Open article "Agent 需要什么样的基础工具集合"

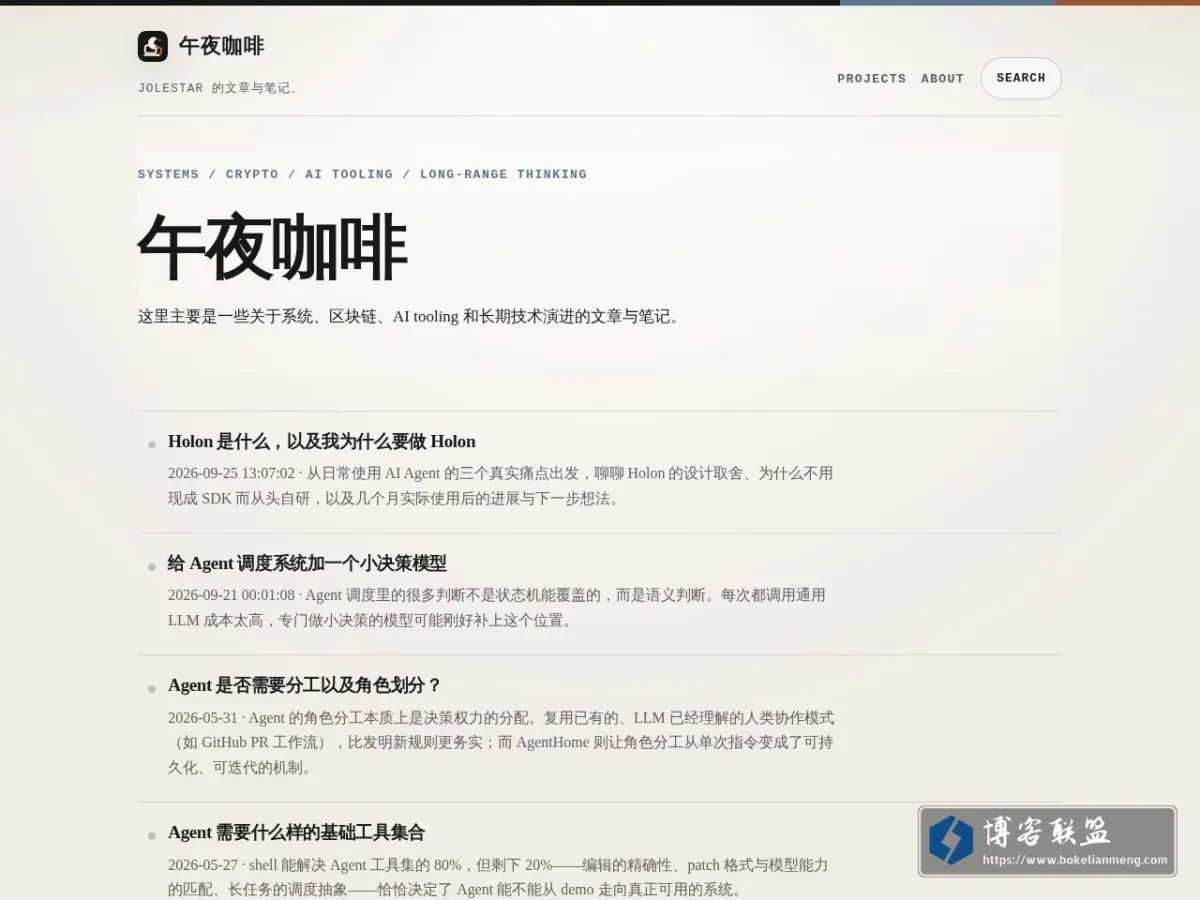pos(297,832)
